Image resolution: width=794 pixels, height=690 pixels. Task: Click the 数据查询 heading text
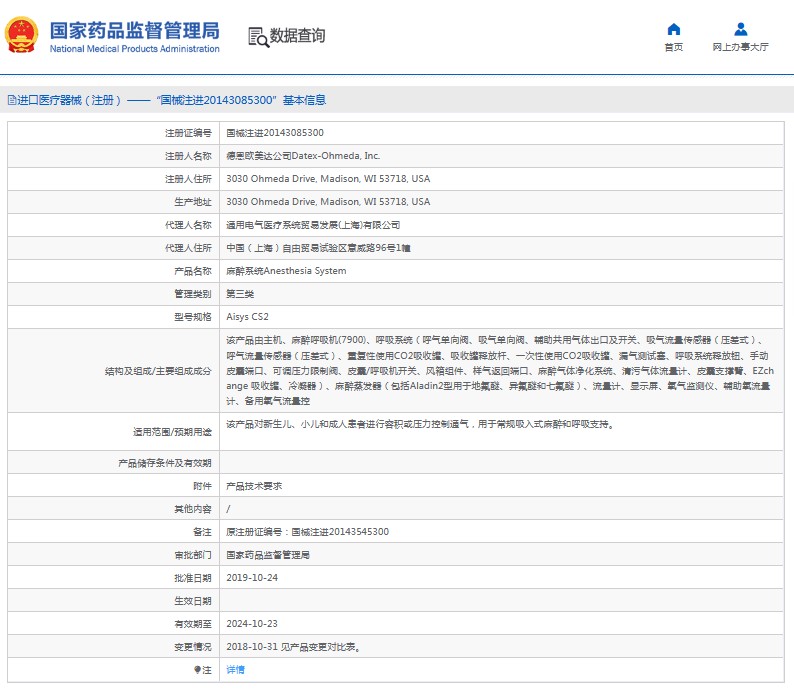[297, 36]
